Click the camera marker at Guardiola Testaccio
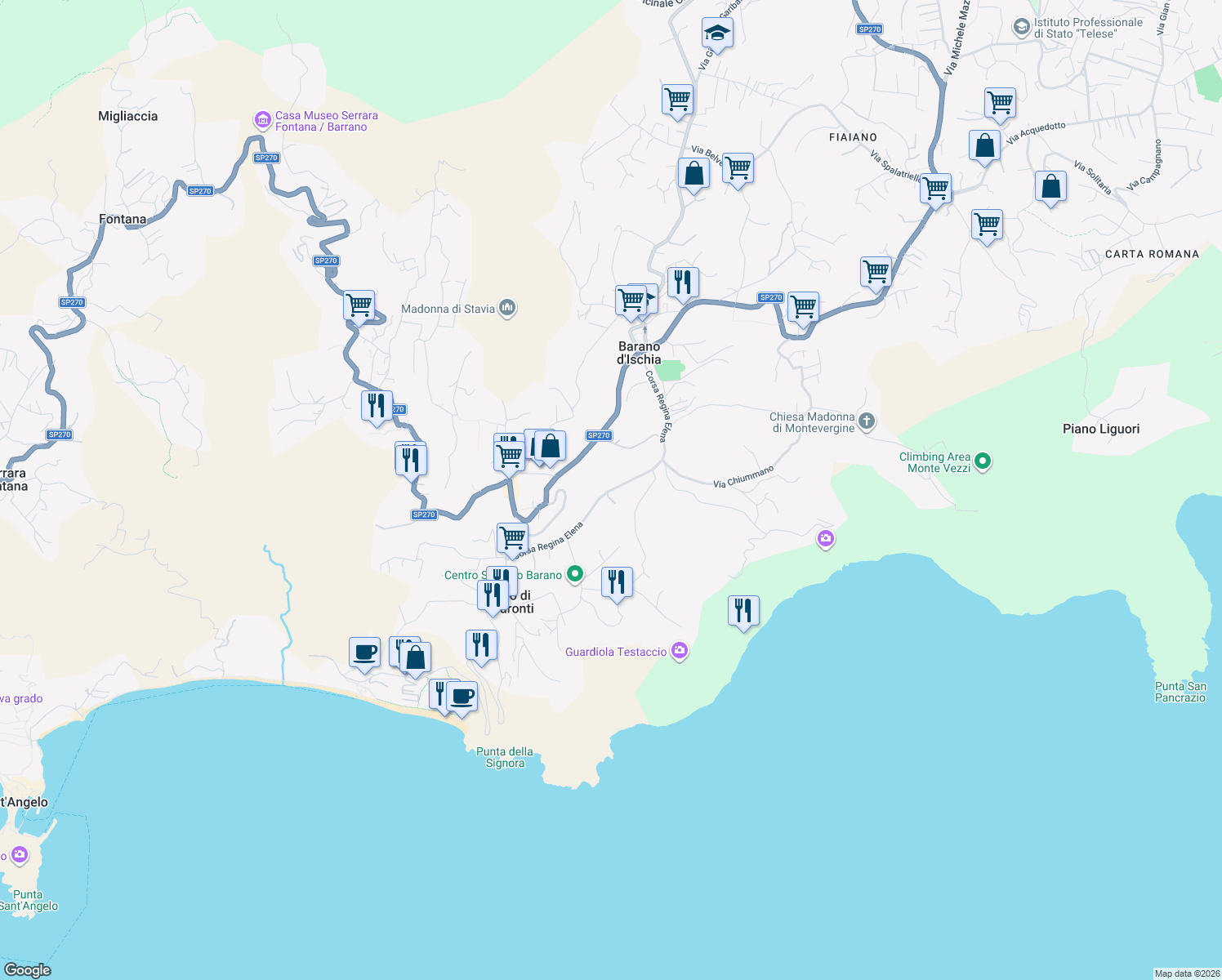The image size is (1222, 980). point(679,650)
